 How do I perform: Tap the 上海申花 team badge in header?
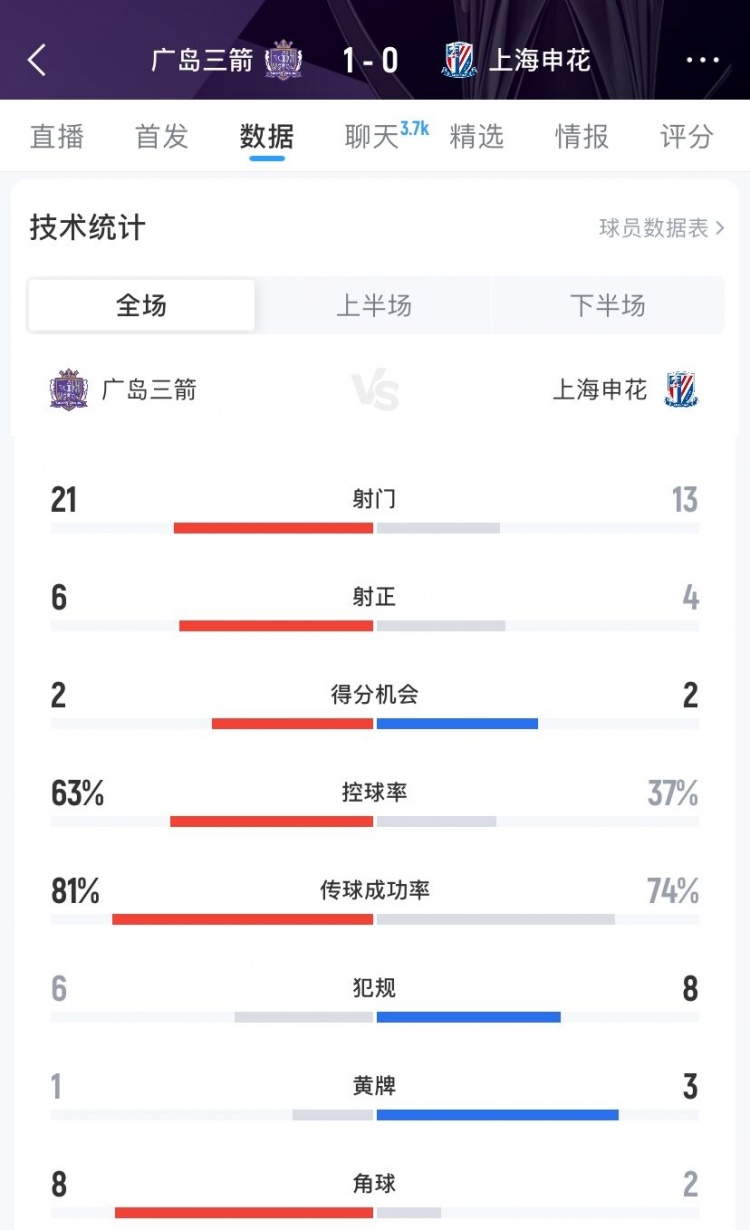click(x=457, y=60)
